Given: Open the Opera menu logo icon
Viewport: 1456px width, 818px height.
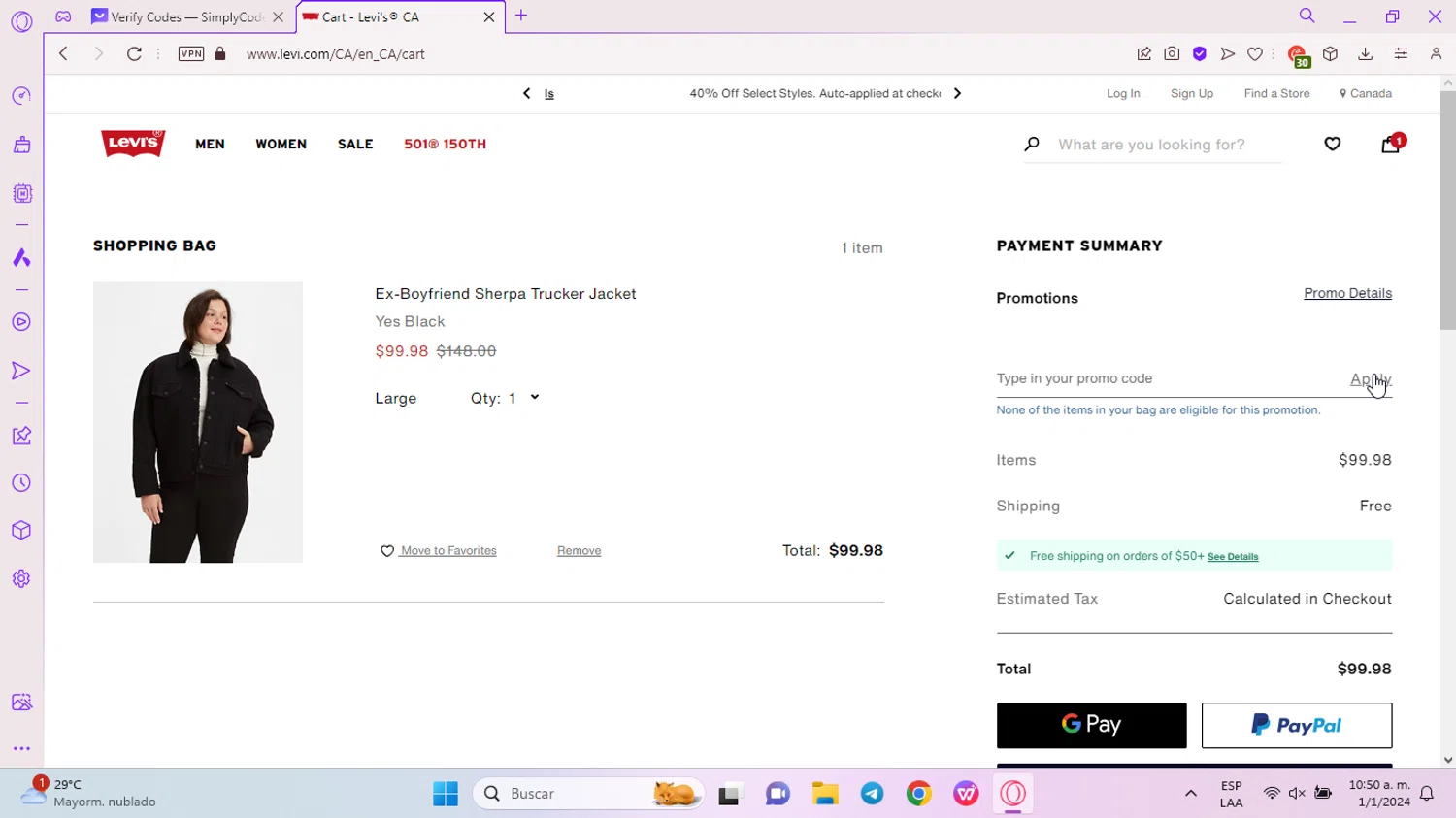Looking at the screenshot, I should 21,21.
